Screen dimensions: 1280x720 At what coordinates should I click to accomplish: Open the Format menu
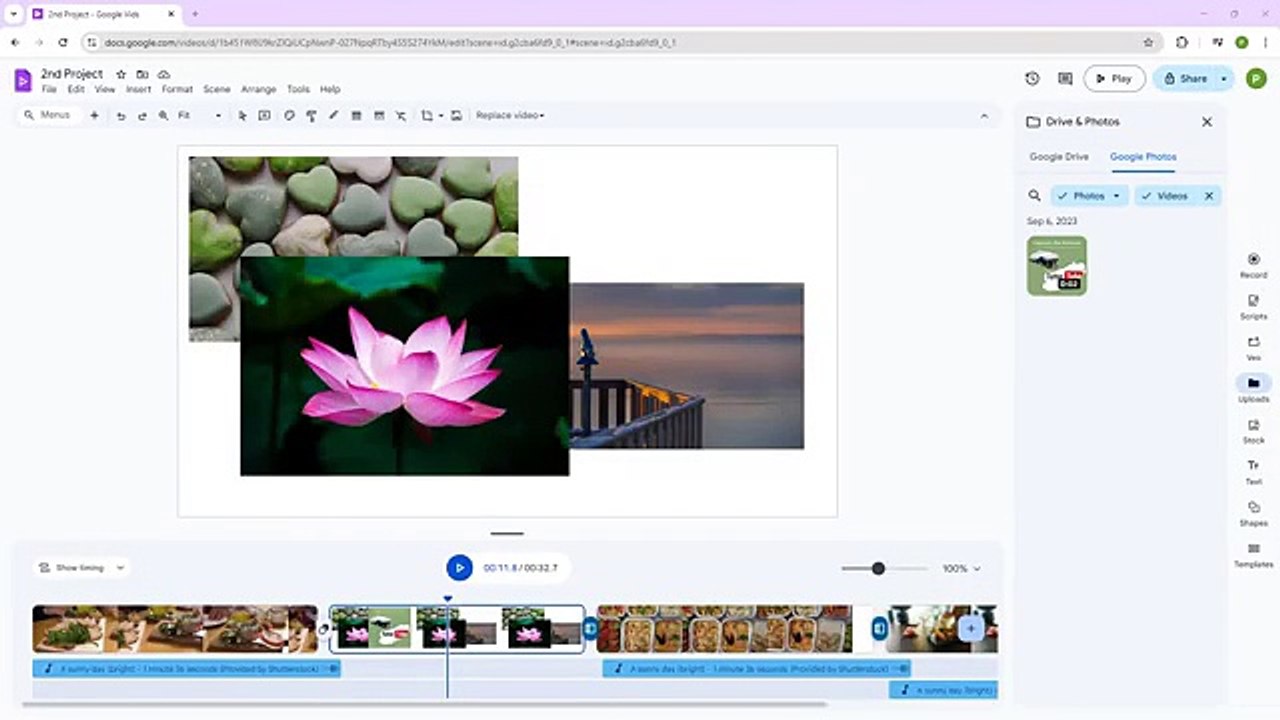coord(177,90)
